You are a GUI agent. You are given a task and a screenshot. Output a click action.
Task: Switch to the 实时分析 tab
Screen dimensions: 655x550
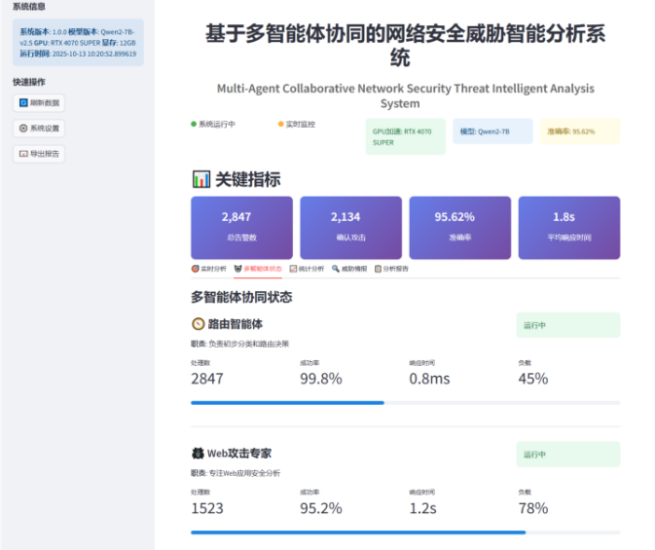coord(209,268)
